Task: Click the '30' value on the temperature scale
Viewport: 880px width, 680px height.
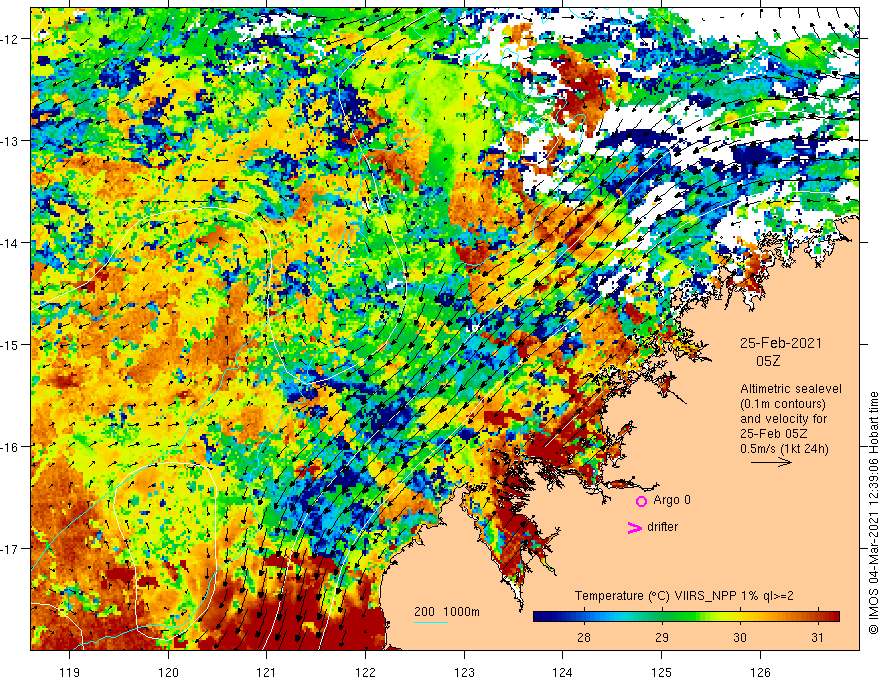Action: pos(740,637)
